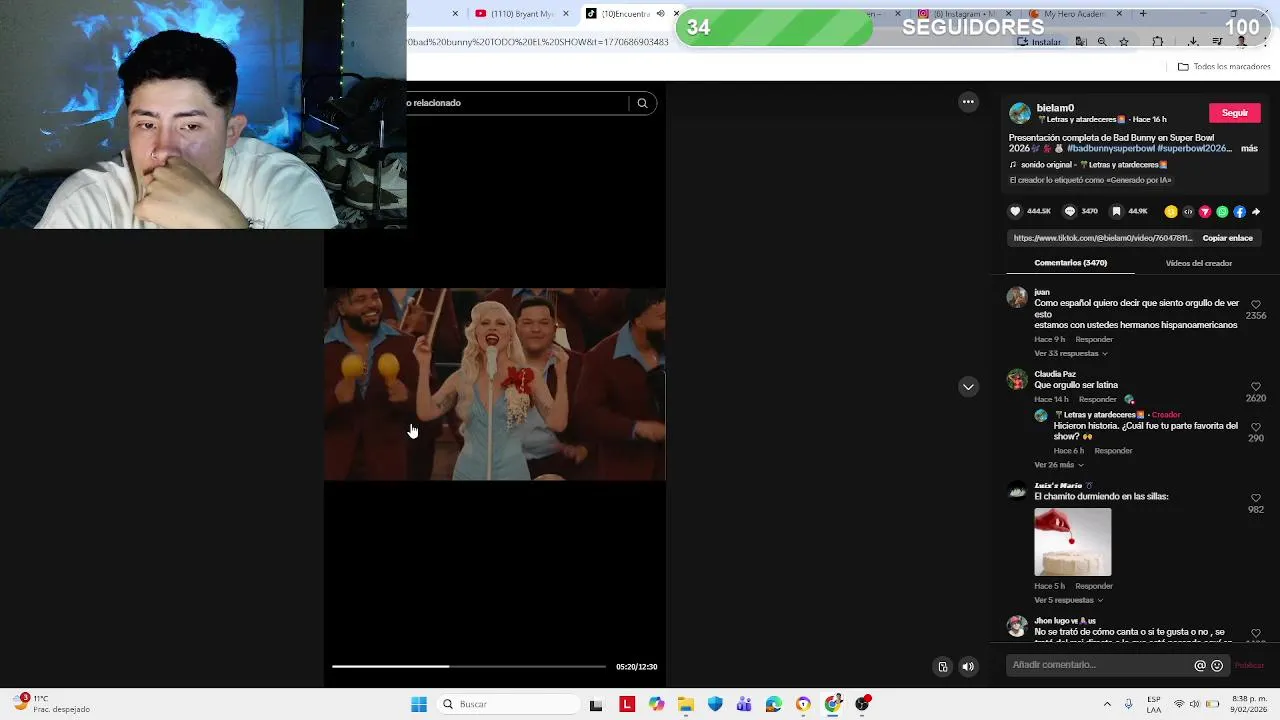The height and width of the screenshot is (720, 1280).
Task: Open Windows Start menu
Action: point(419,704)
